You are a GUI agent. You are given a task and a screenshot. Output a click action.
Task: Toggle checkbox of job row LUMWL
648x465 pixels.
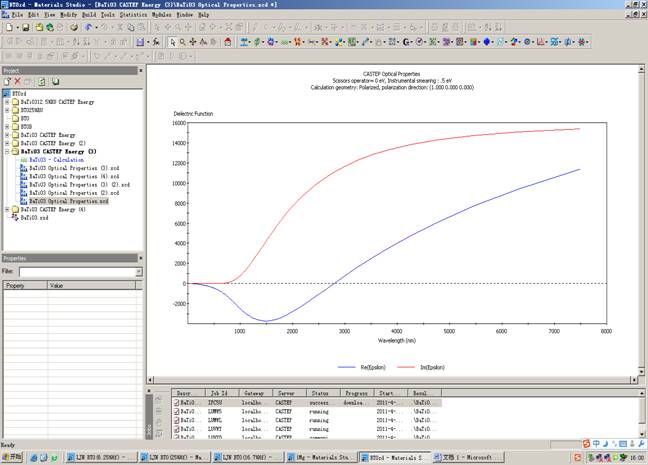[178, 420]
